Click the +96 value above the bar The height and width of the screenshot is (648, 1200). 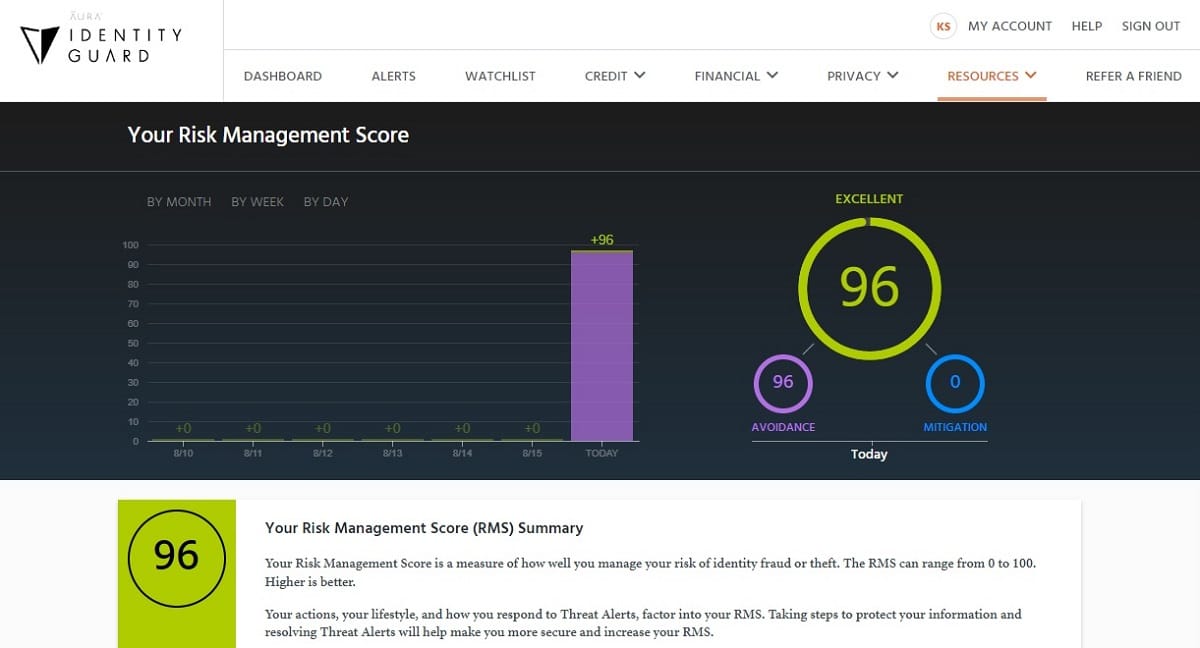point(602,240)
